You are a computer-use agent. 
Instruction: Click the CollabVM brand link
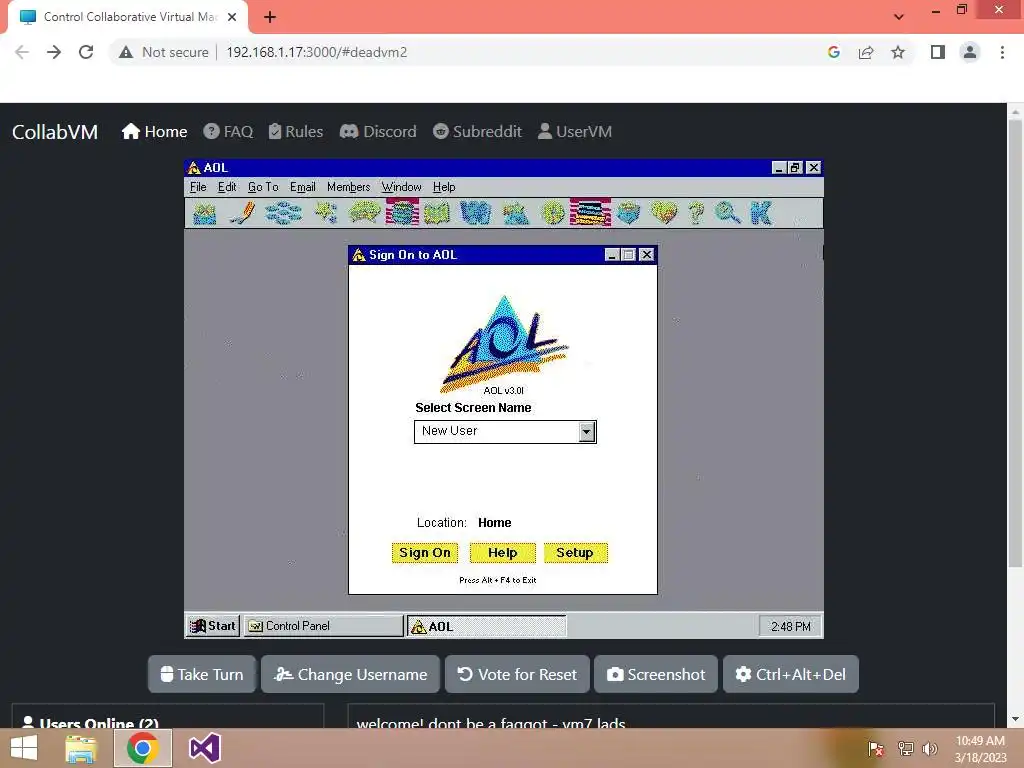(55, 132)
